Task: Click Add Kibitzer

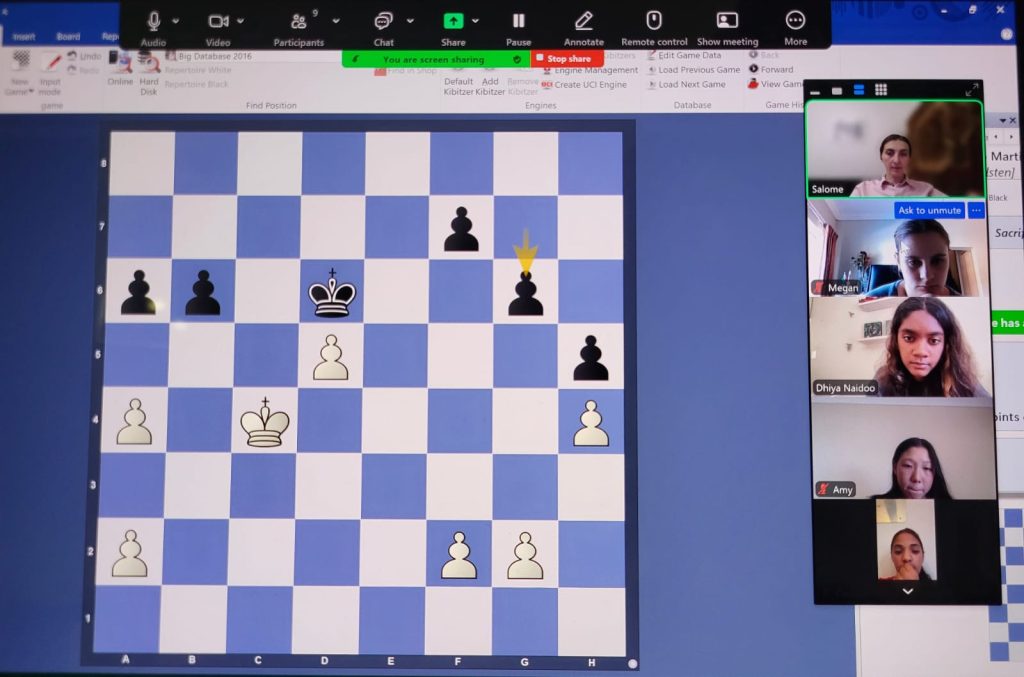Action: coord(490,86)
